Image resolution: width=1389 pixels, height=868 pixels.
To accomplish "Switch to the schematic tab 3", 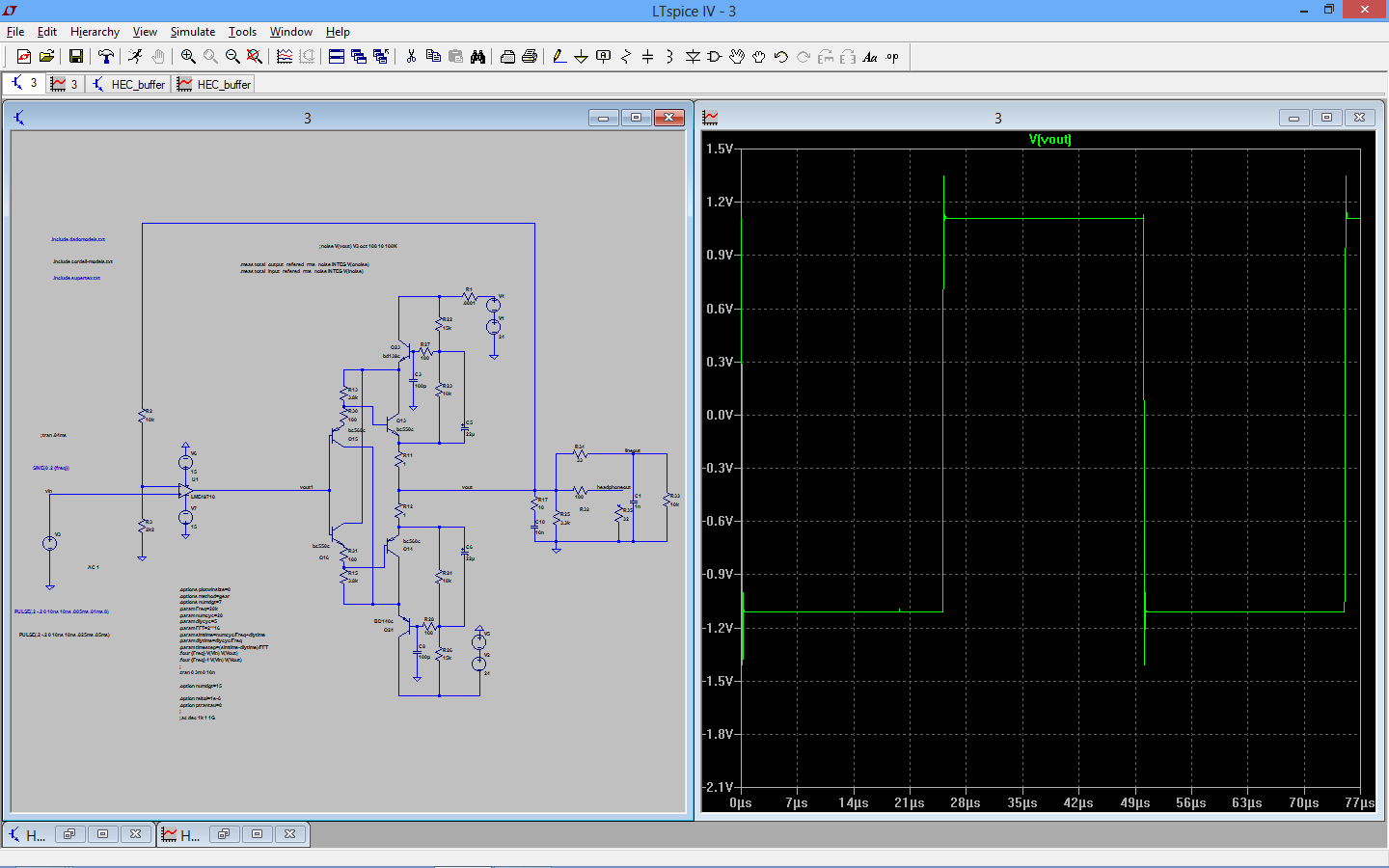I will click(24, 84).
